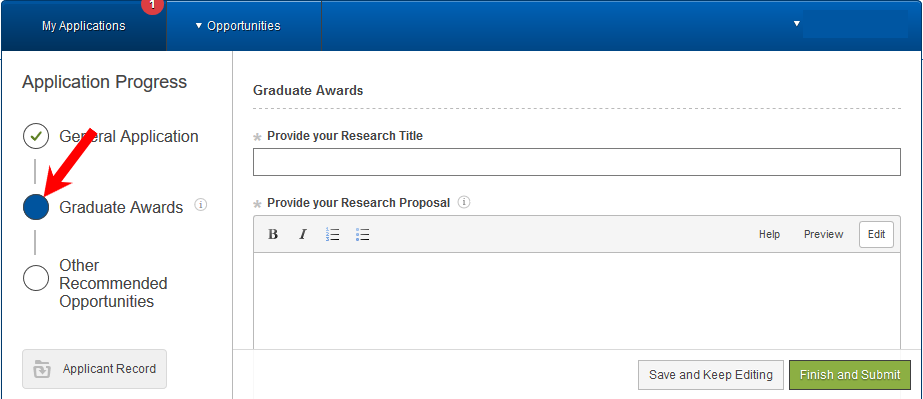Viewport: 923px width, 399px height.
Task: Select the checked General Application step circle
Action: (36, 137)
